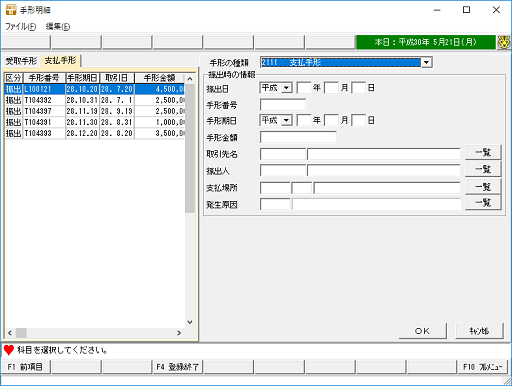
Task: Click the 振出日 month field
Action: [331, 88]
